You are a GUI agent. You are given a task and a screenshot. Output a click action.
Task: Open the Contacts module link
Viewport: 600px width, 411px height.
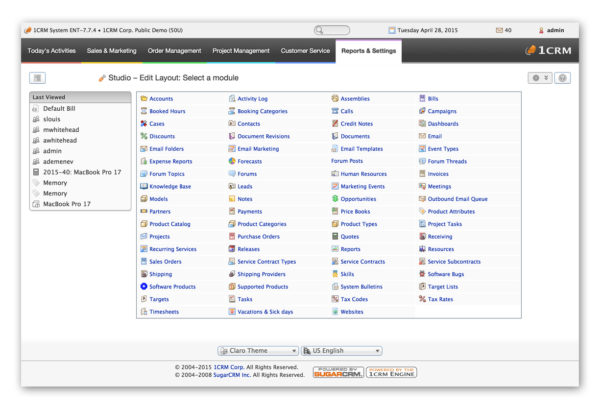coord(249,124)
